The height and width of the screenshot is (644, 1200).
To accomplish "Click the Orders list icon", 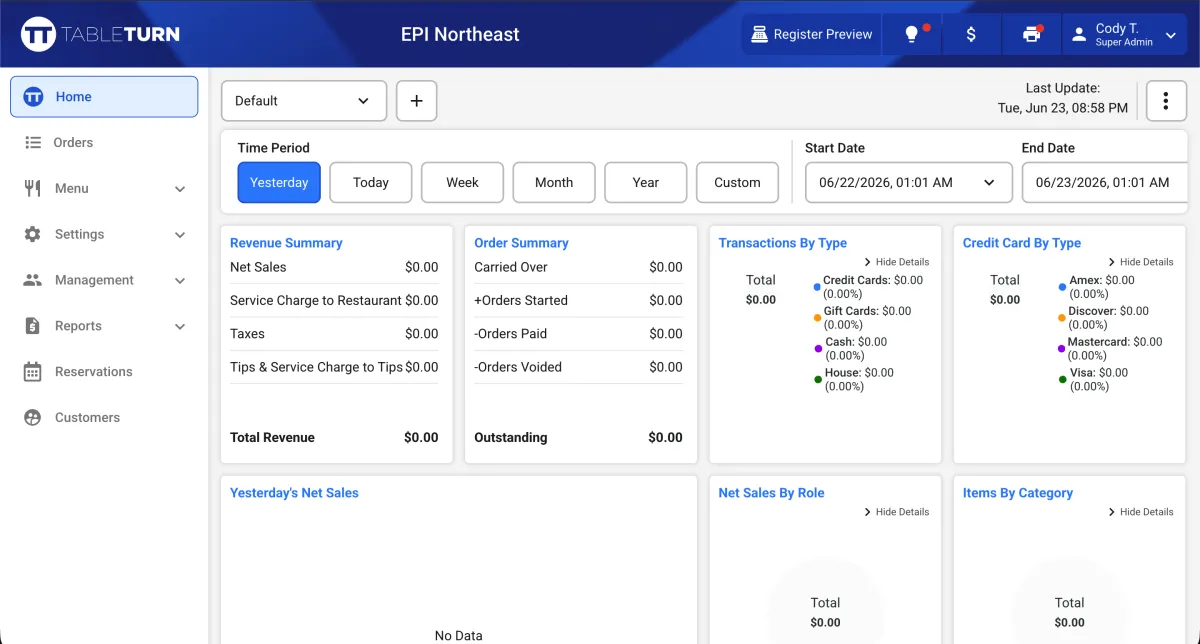I will [x=33, y=143].
